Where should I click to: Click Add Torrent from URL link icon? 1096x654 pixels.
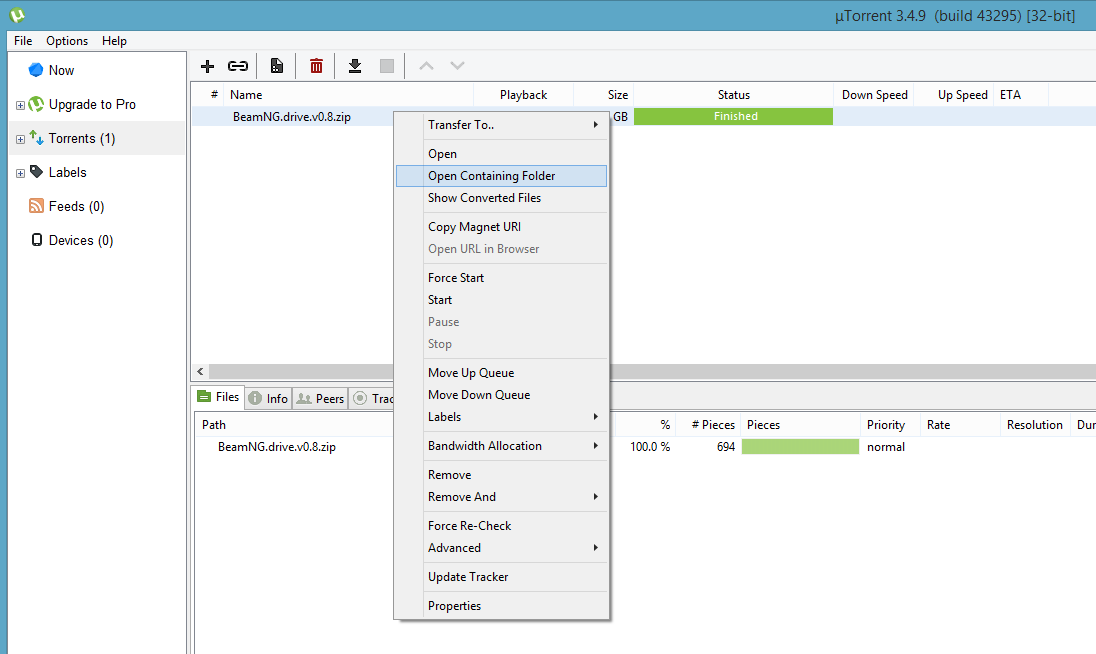coord(238,66)
